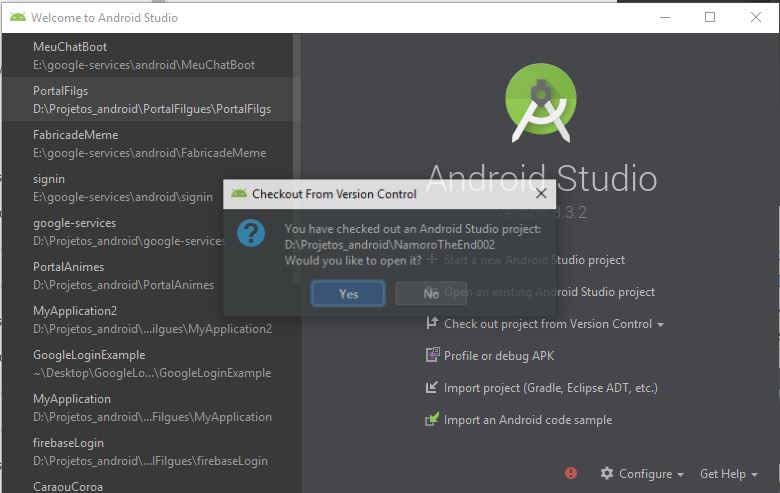Click the Import Android code sample icon
Viewport: 780px width, 493px height.
click(x=432, y=419)
